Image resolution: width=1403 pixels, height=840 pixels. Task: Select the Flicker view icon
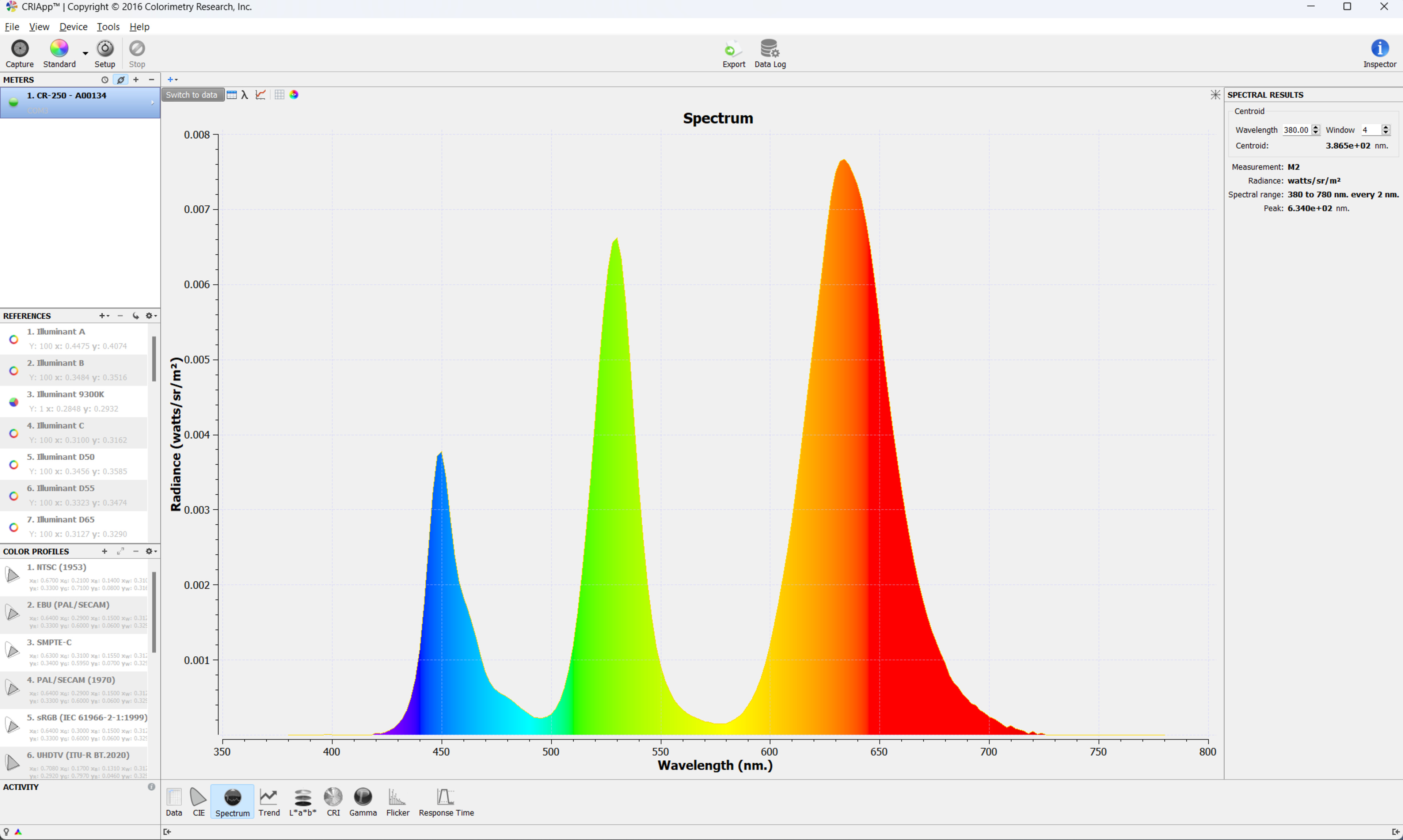[397, 798]
